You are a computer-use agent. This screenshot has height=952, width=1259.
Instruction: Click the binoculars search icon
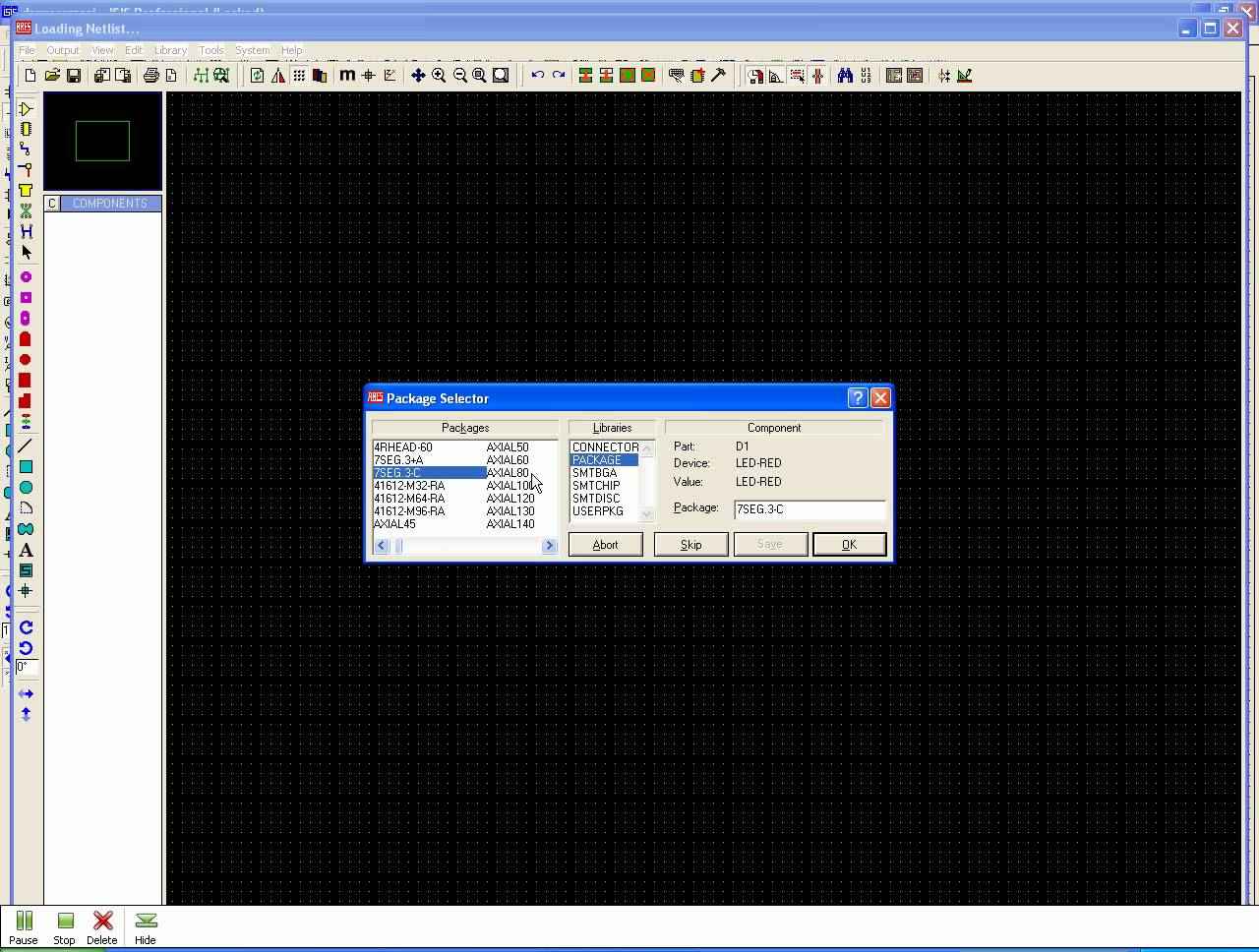point(845,76)
